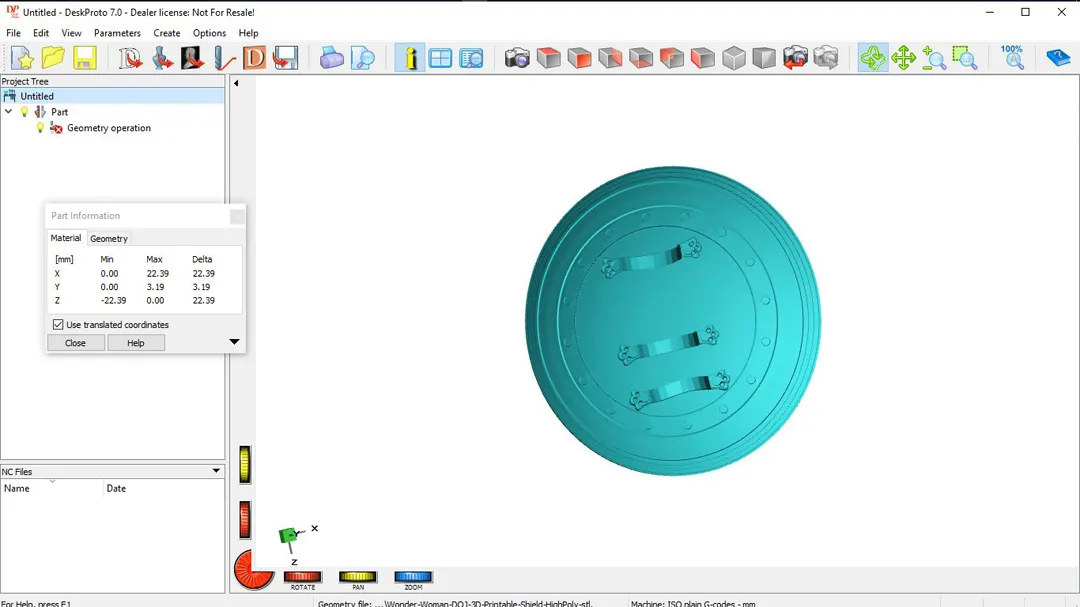The image size is (1080, 607).
Task: Select the cube view with red left face
Action: pos(703,58)
